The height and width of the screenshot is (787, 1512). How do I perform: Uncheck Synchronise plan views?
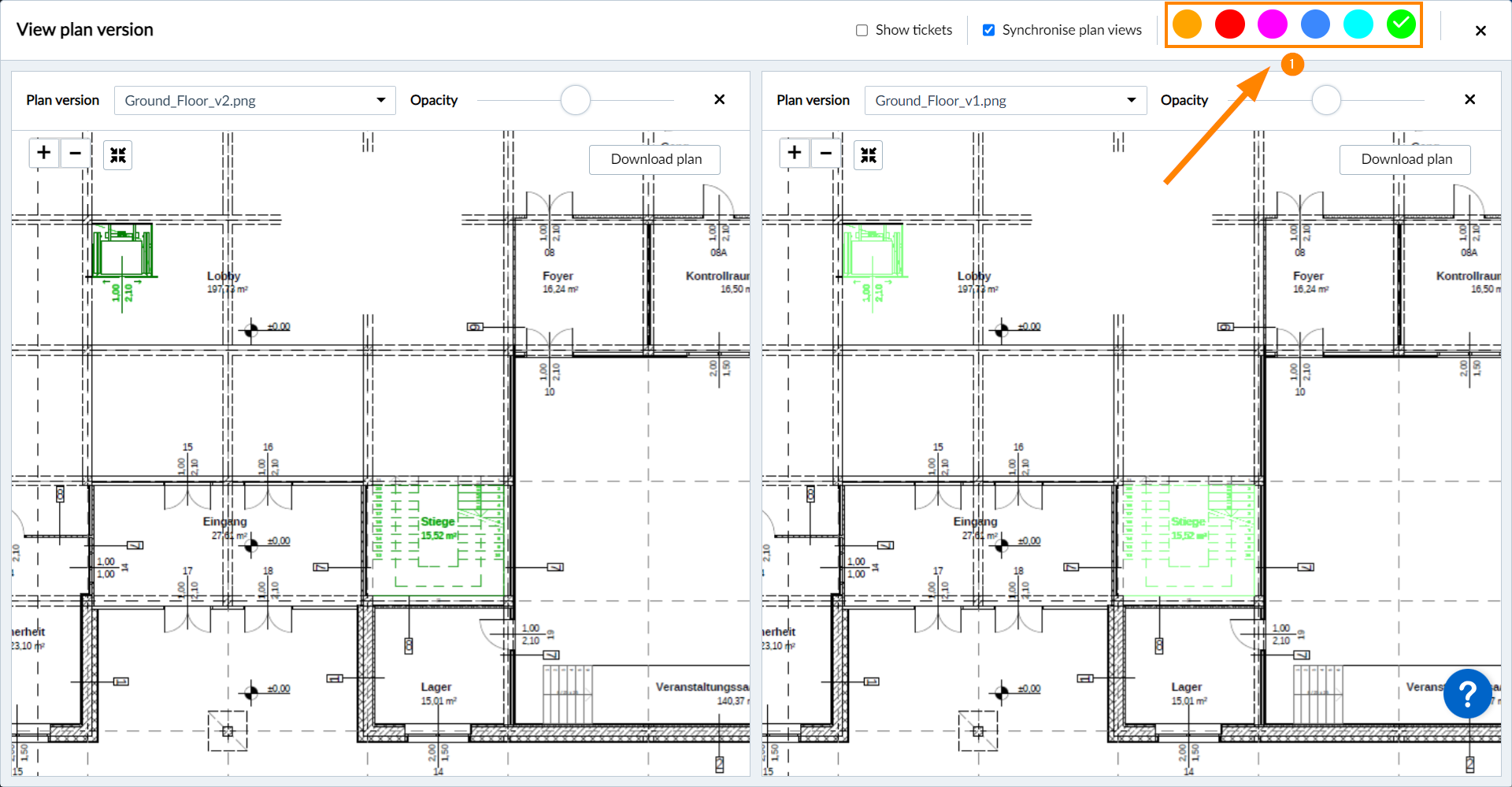click(989, 30)
